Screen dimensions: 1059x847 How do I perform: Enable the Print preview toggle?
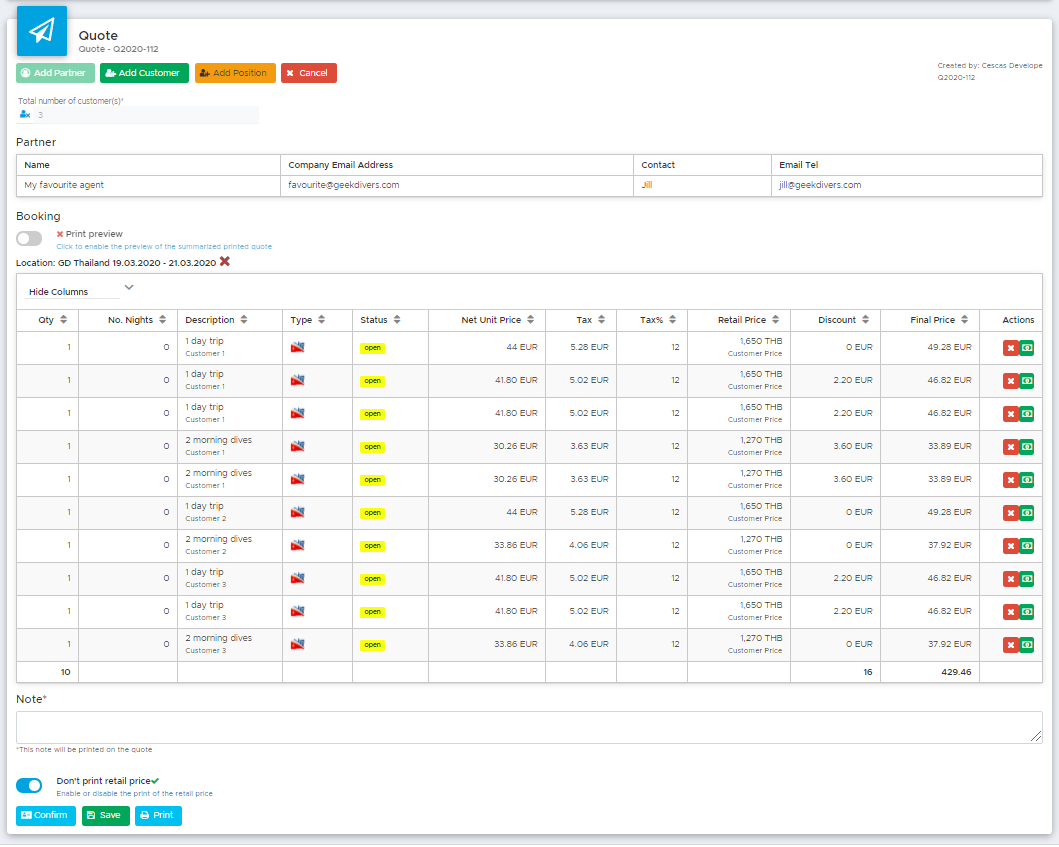(x=29, y=238)
